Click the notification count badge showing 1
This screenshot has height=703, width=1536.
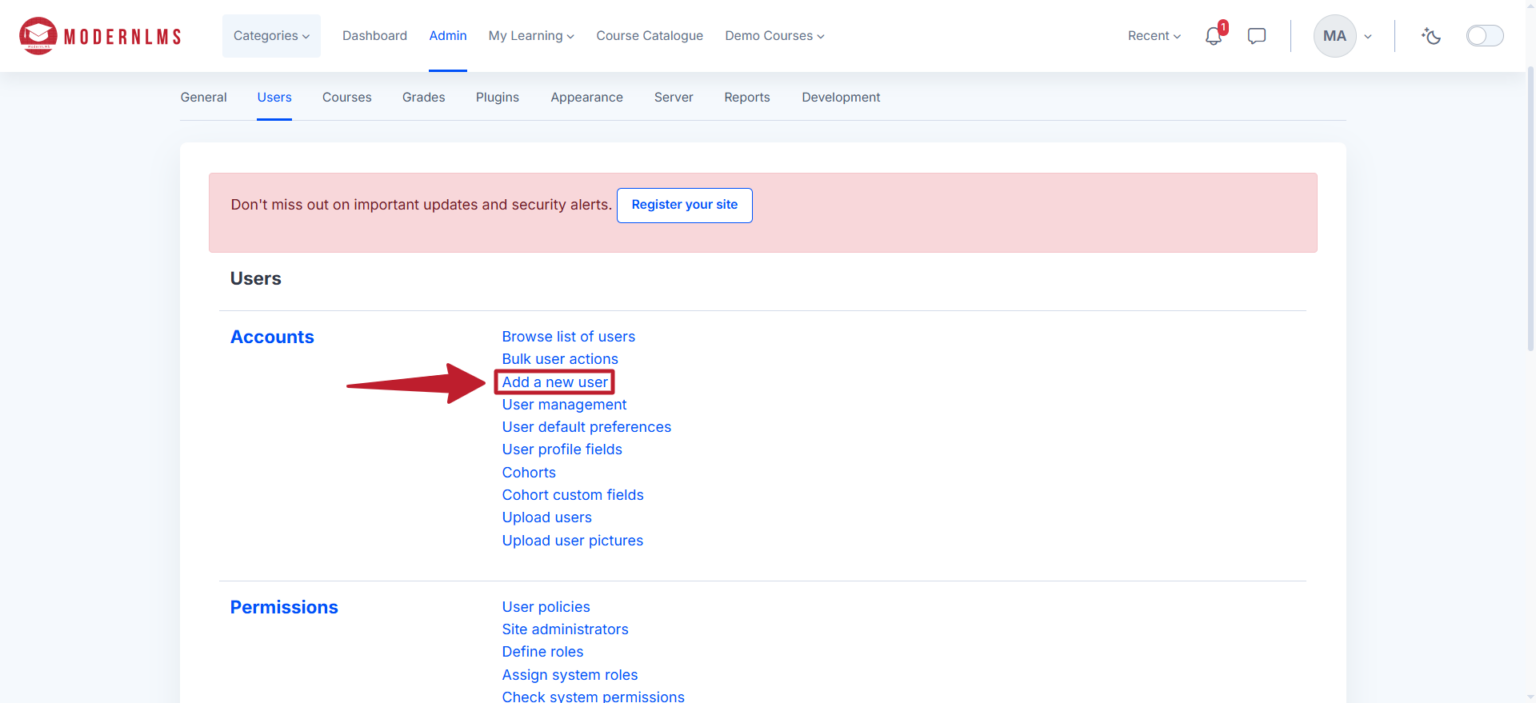(1221, 28)
